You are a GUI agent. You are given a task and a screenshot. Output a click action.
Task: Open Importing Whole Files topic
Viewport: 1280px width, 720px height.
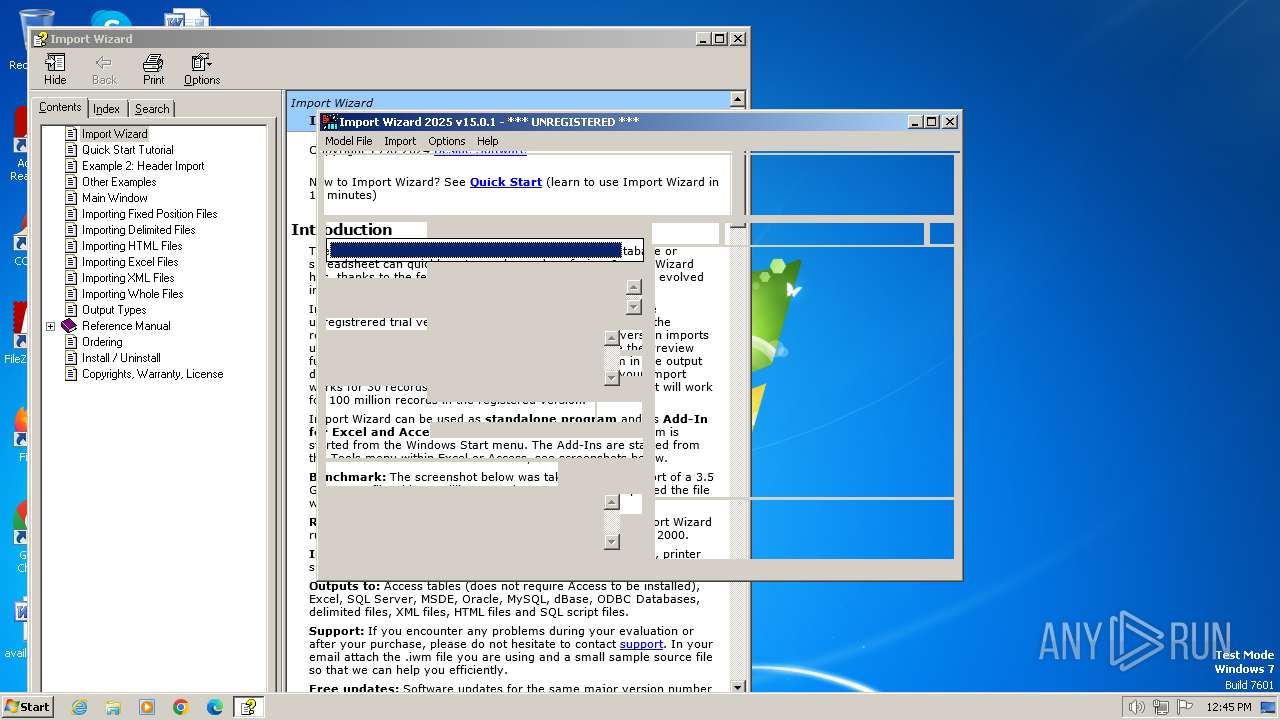pyautogui.click(x=132, y=294)
